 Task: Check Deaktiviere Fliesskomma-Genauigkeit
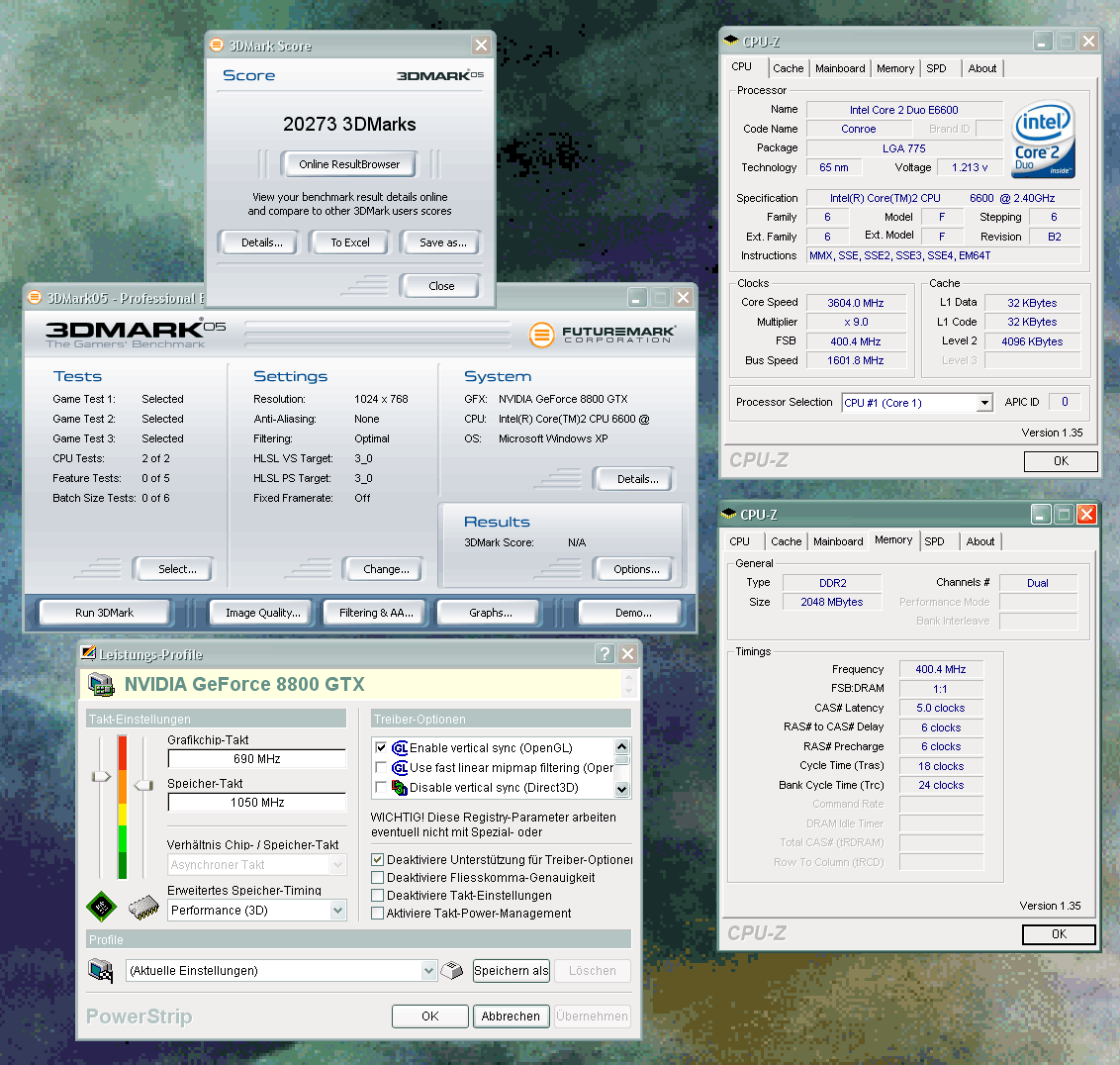click(x=377, y=878)
